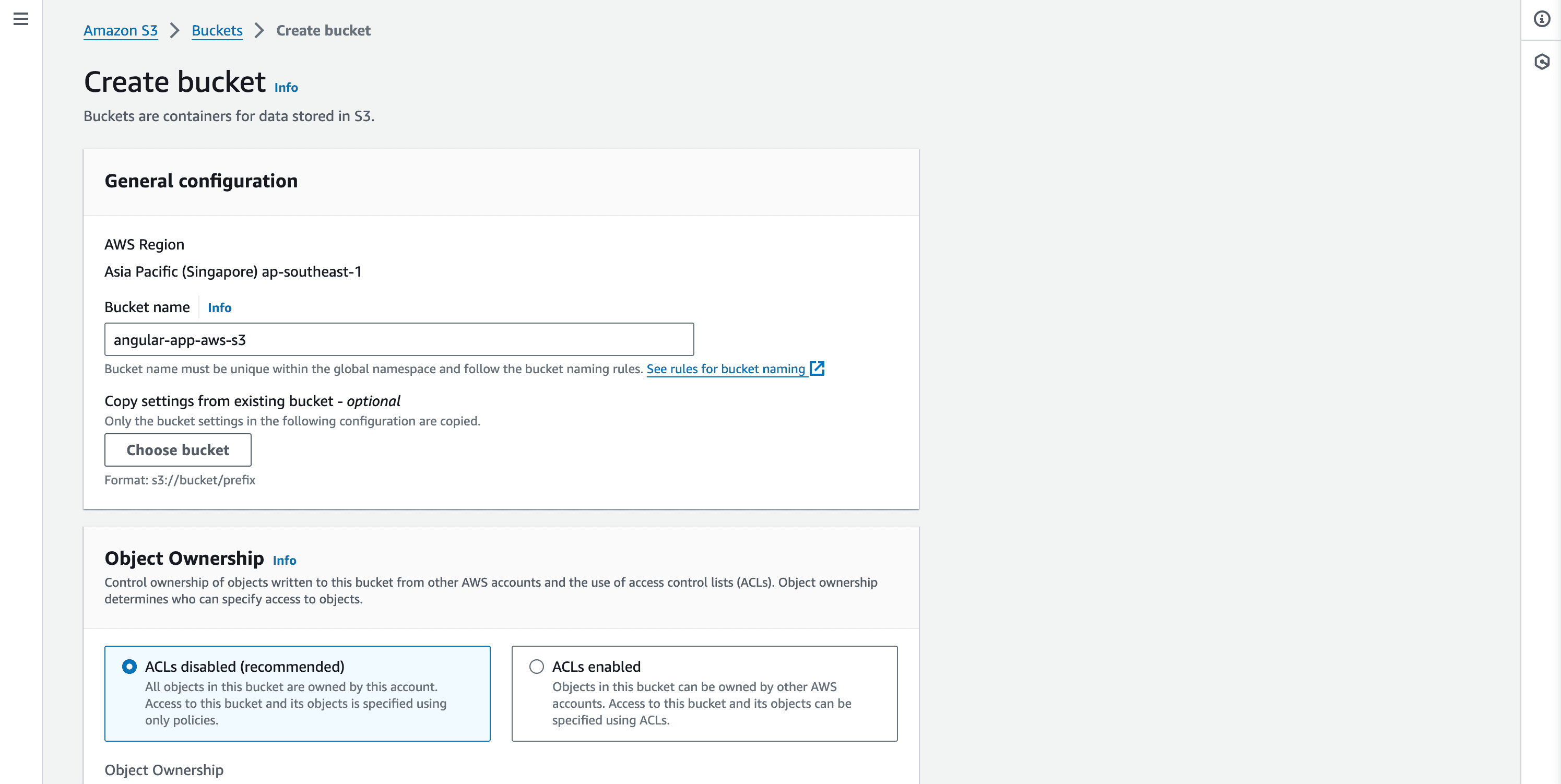1561x784 pixels.
Task: Click the Amazon S3 breadcrumb link
Action: pyautogui.click(x=121, y=30)
